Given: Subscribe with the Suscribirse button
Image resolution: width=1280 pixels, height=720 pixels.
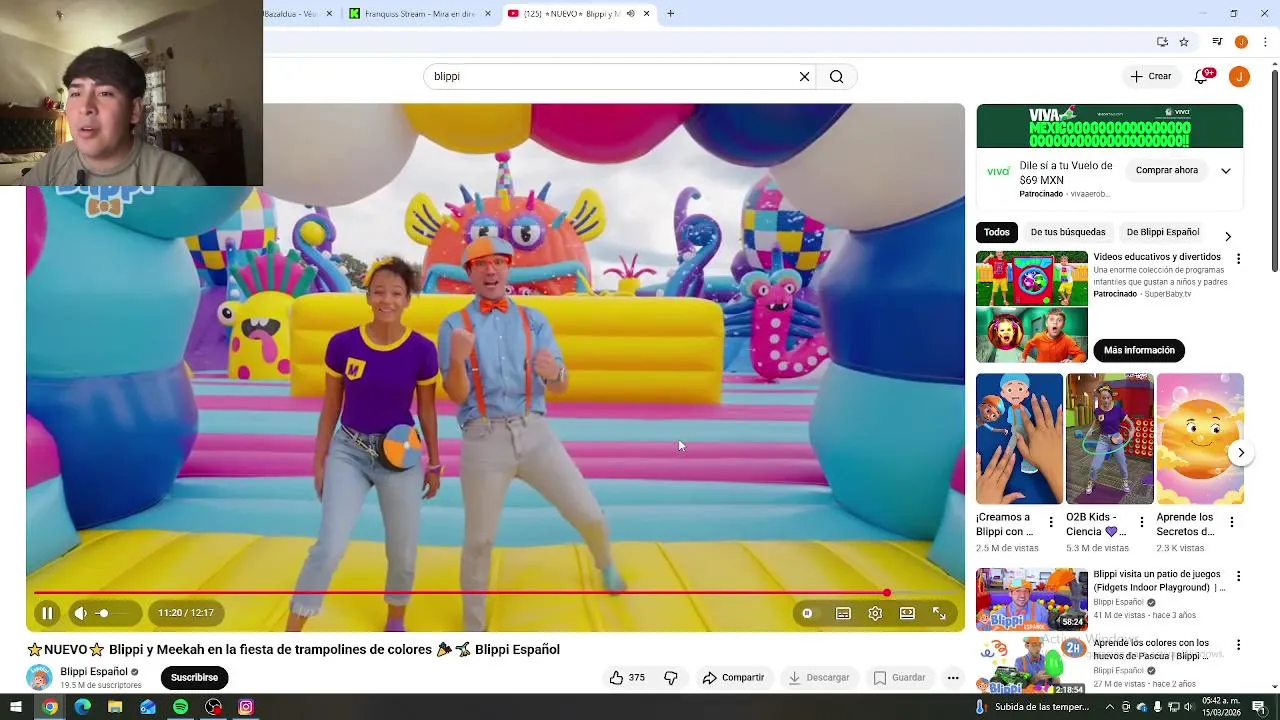Looking at the screenshot, I should tap(194, 678).
